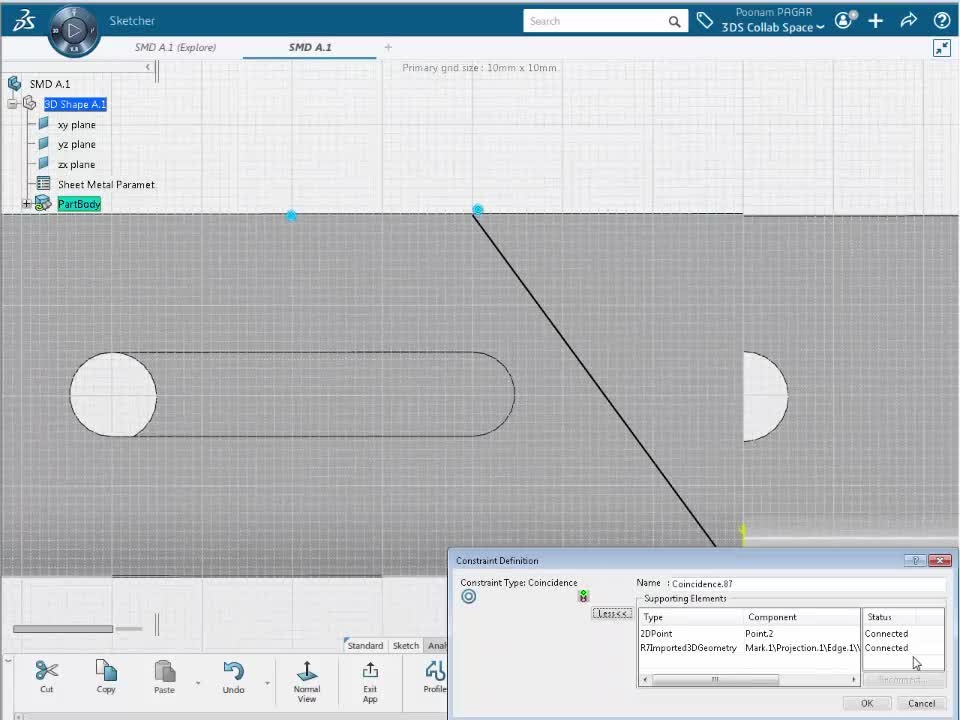The height and width of the screenshot is (720, 960).
Task: Open the compass play button
Action: pyautogui.click(x=74, y=30)
